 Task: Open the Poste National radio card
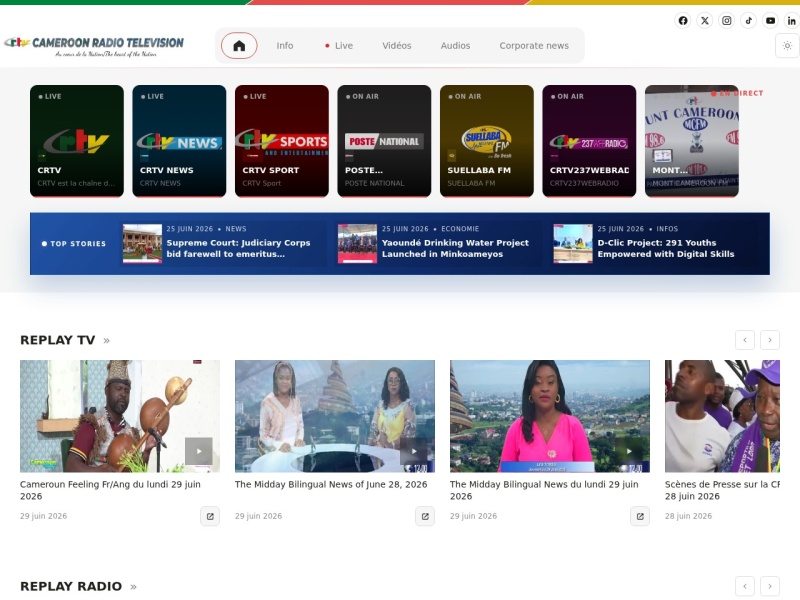click(384, 141)
